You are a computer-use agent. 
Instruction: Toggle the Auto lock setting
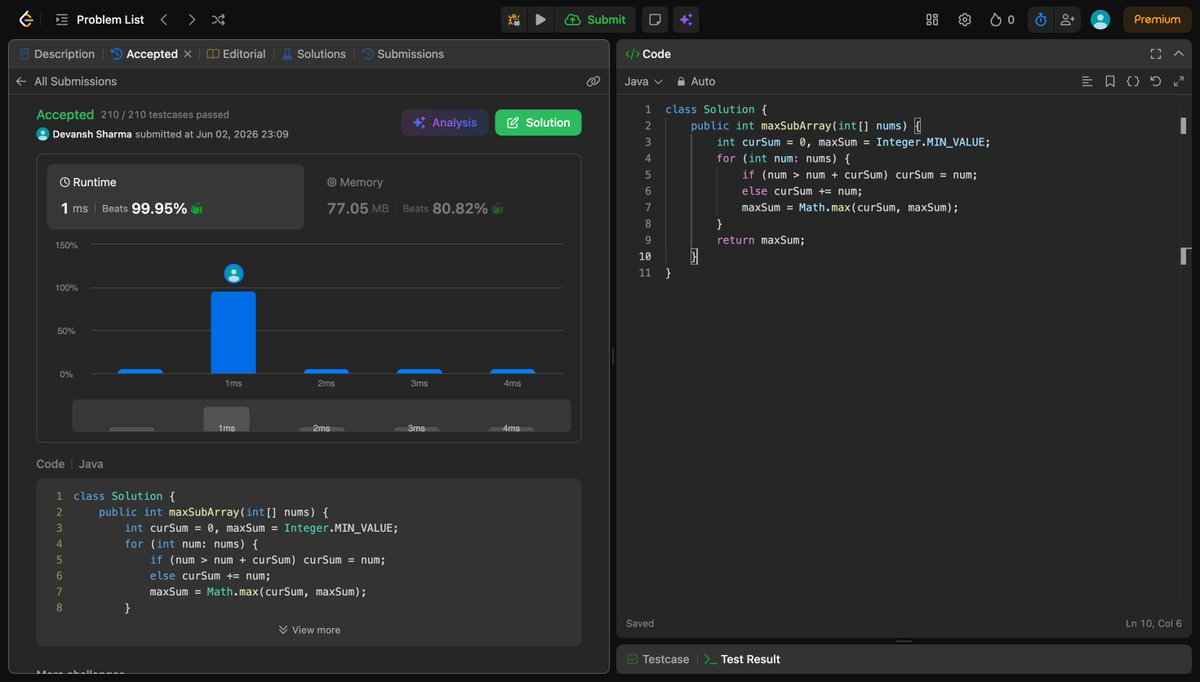(696, 81)
